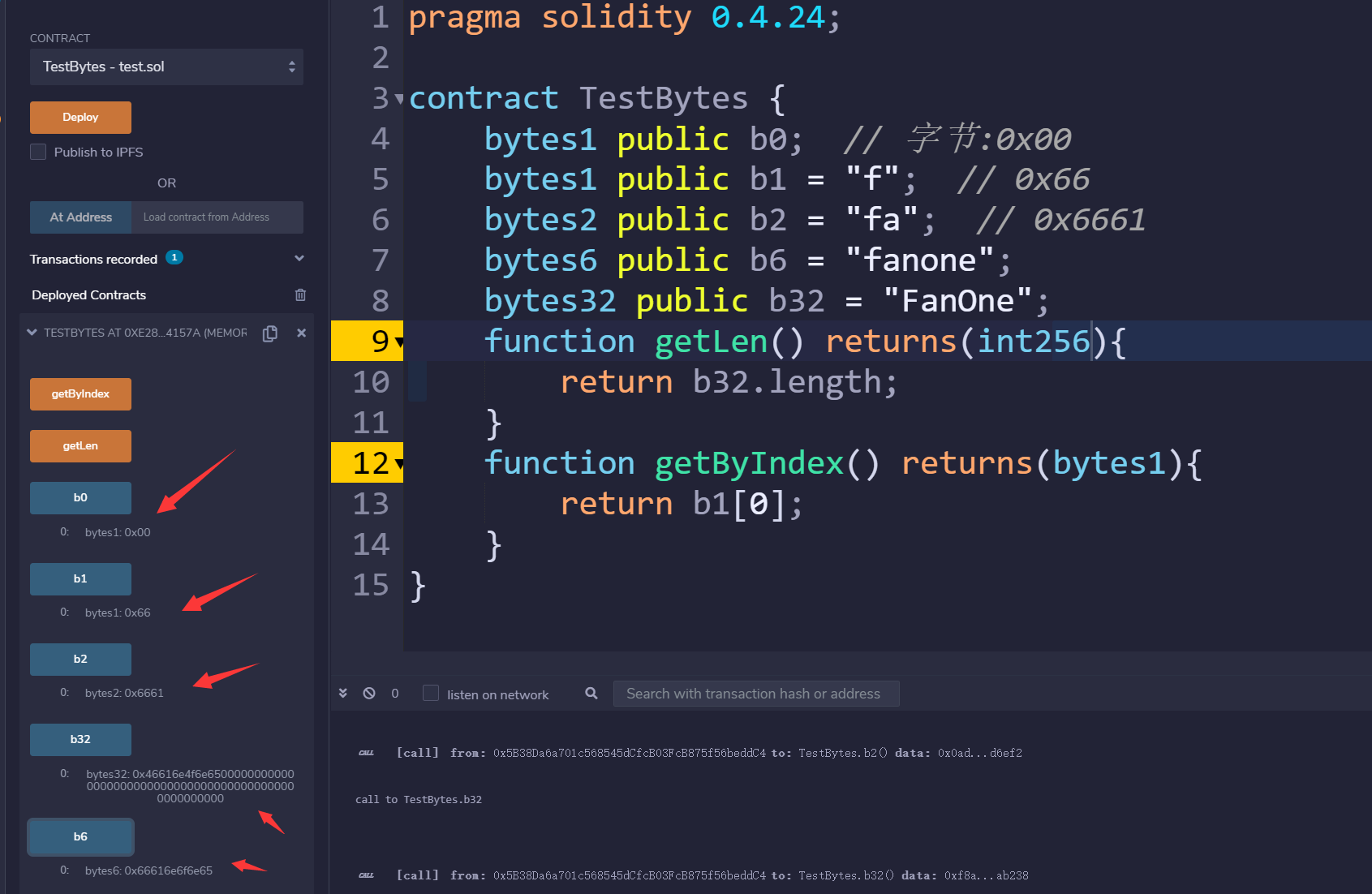Place cursor on 'pragma solidity' line

pos(625,18)
